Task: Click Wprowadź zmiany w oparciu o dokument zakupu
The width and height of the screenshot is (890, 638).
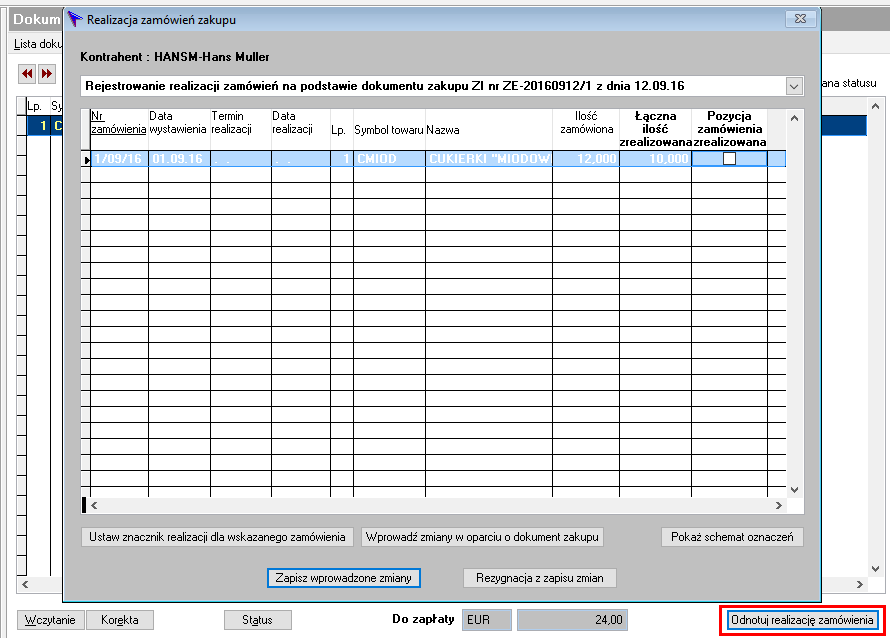Action: 482,537
